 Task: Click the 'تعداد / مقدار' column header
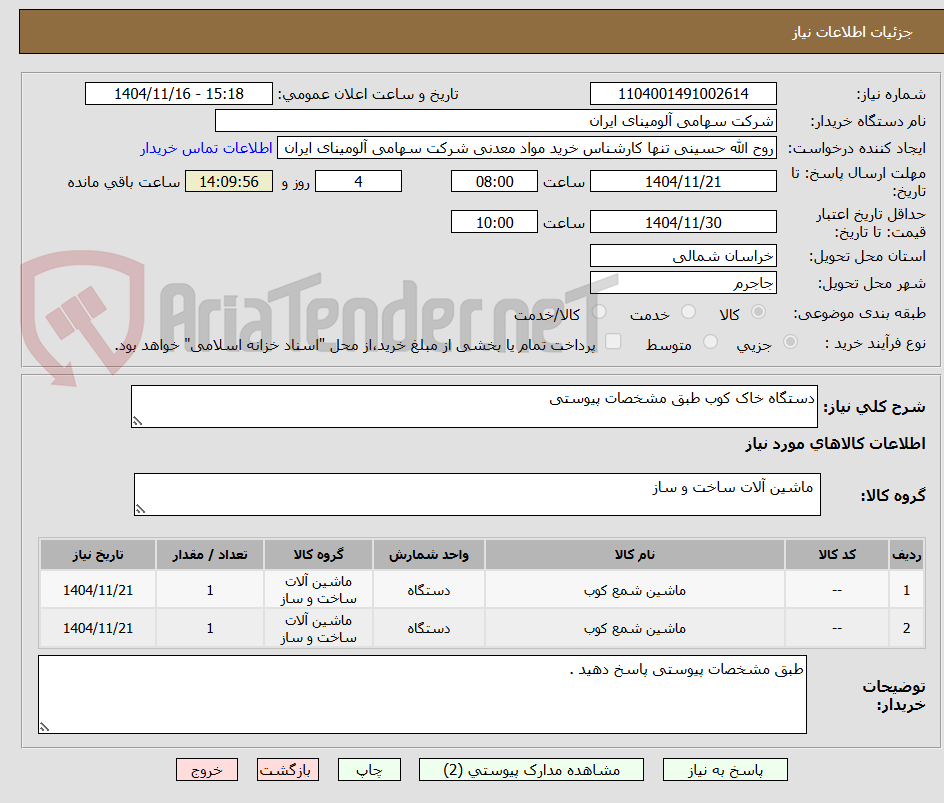click(210, 554)
